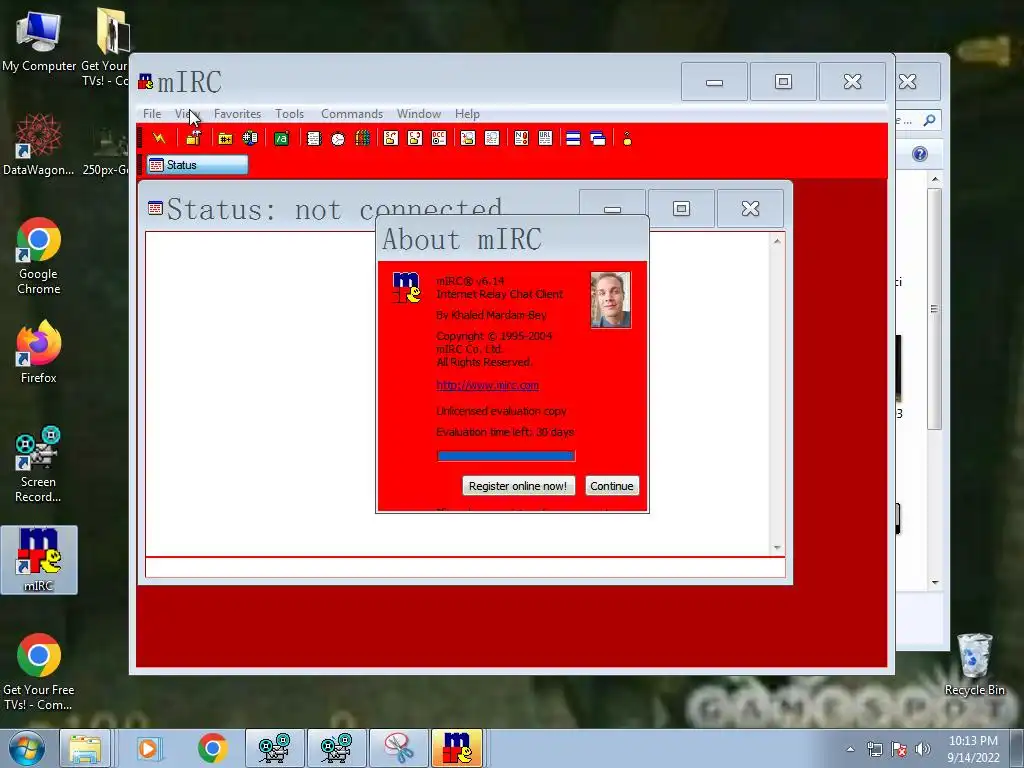Open the Help menu
The height and width of the screenshot is (768, 1024).
point(467,114)
